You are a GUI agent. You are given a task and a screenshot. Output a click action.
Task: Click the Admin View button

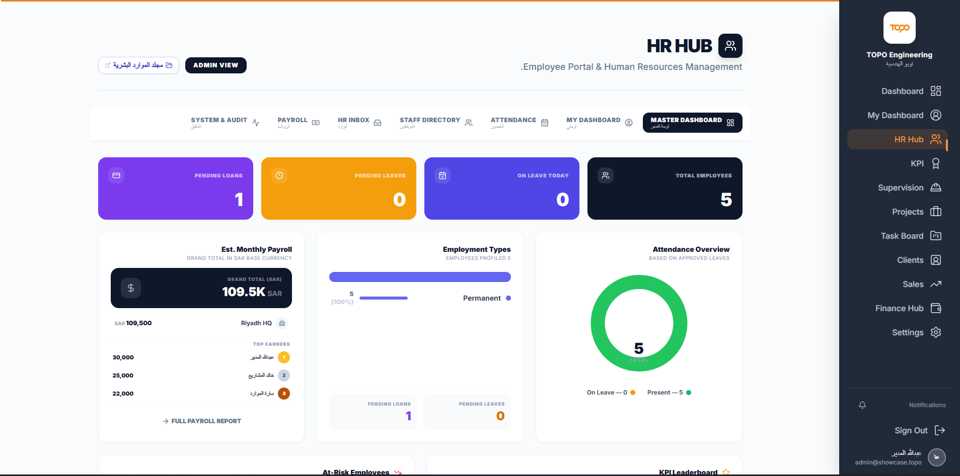pos(216,65)
